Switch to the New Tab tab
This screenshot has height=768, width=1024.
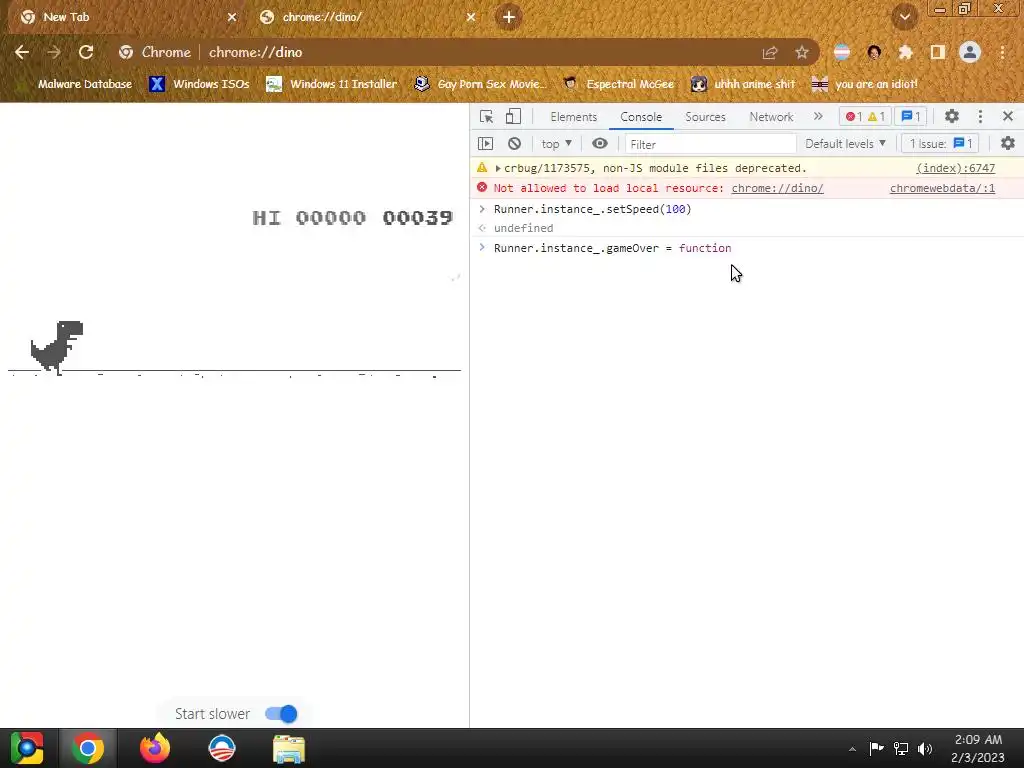coord(124,17)
